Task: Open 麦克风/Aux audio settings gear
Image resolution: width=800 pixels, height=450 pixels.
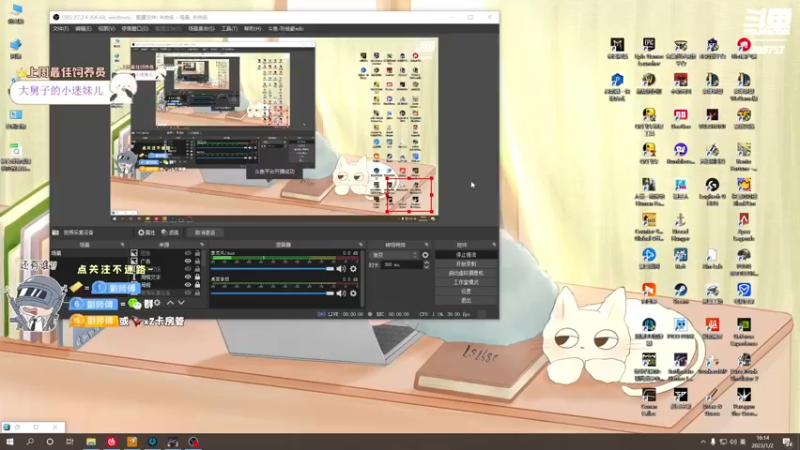Action: coord(353,269)
